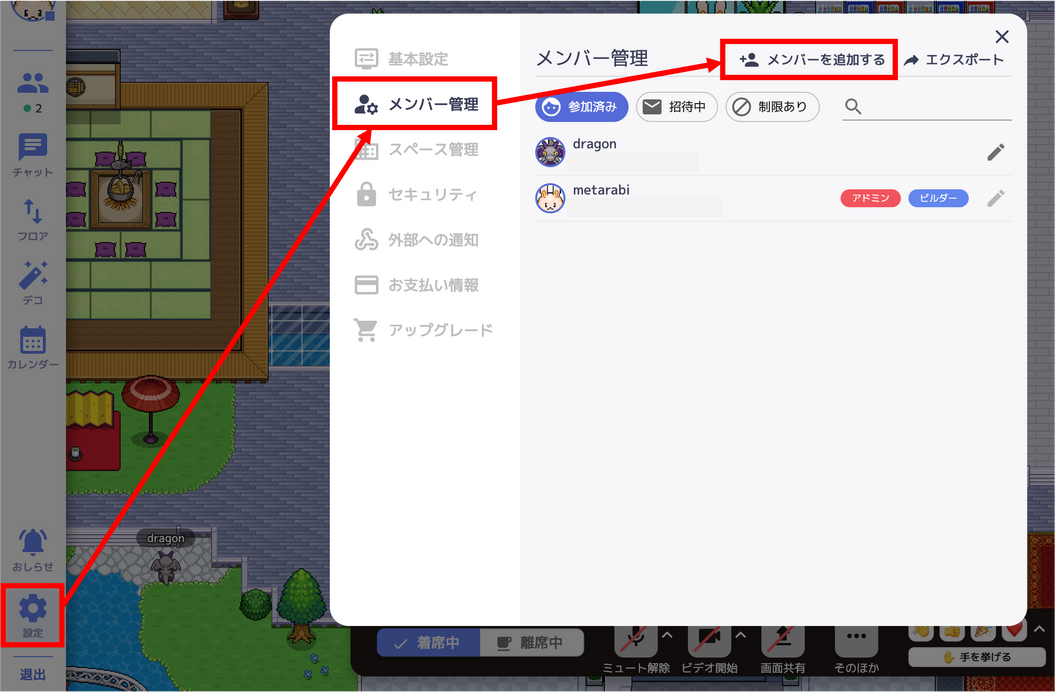
Task: Open おしらせ notifications bell
Action: pos(32,550)
